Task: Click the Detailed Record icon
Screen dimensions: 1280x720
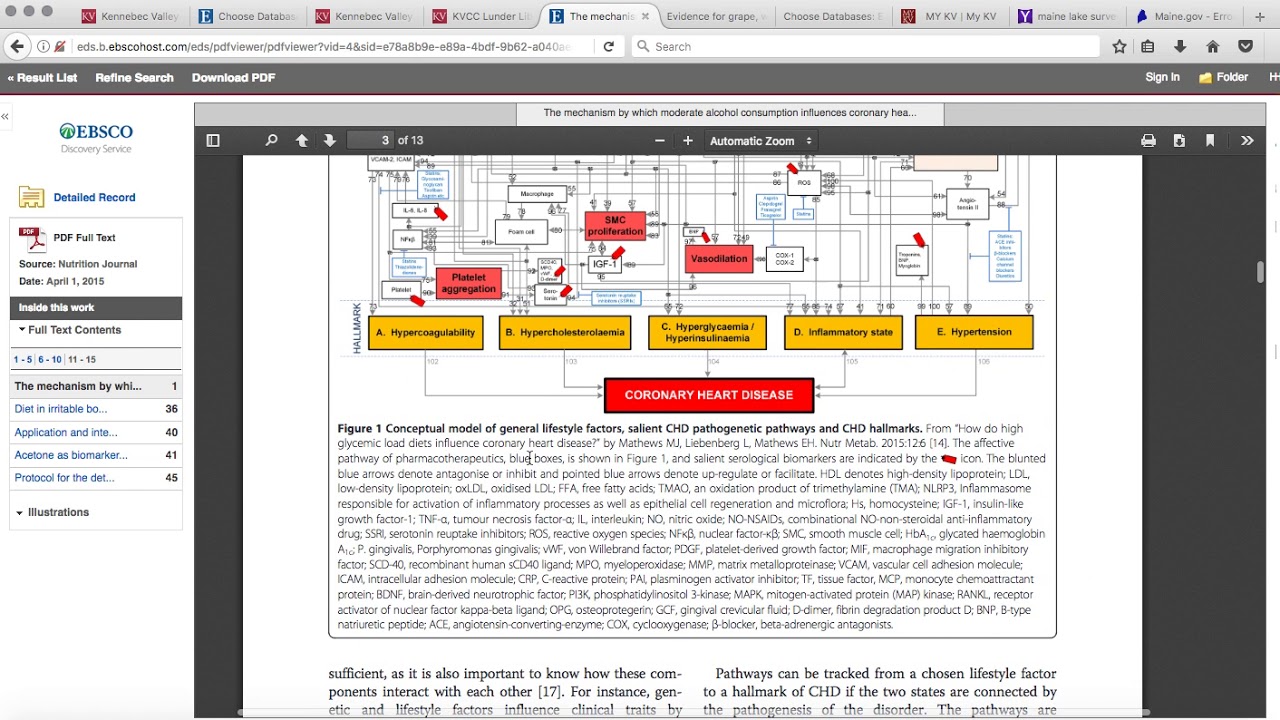Action: 31,197
